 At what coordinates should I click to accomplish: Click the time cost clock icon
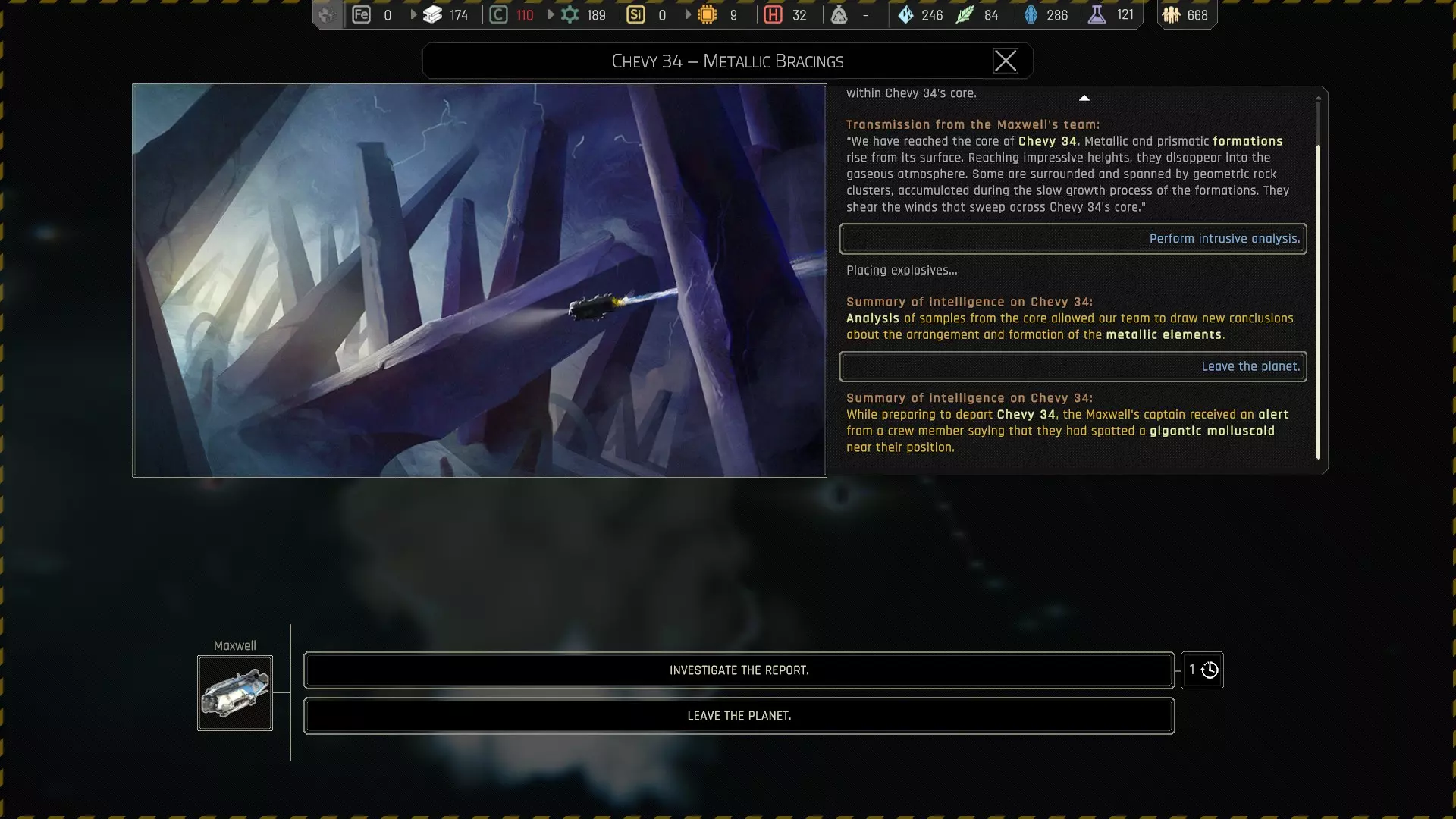(1210, 670)
